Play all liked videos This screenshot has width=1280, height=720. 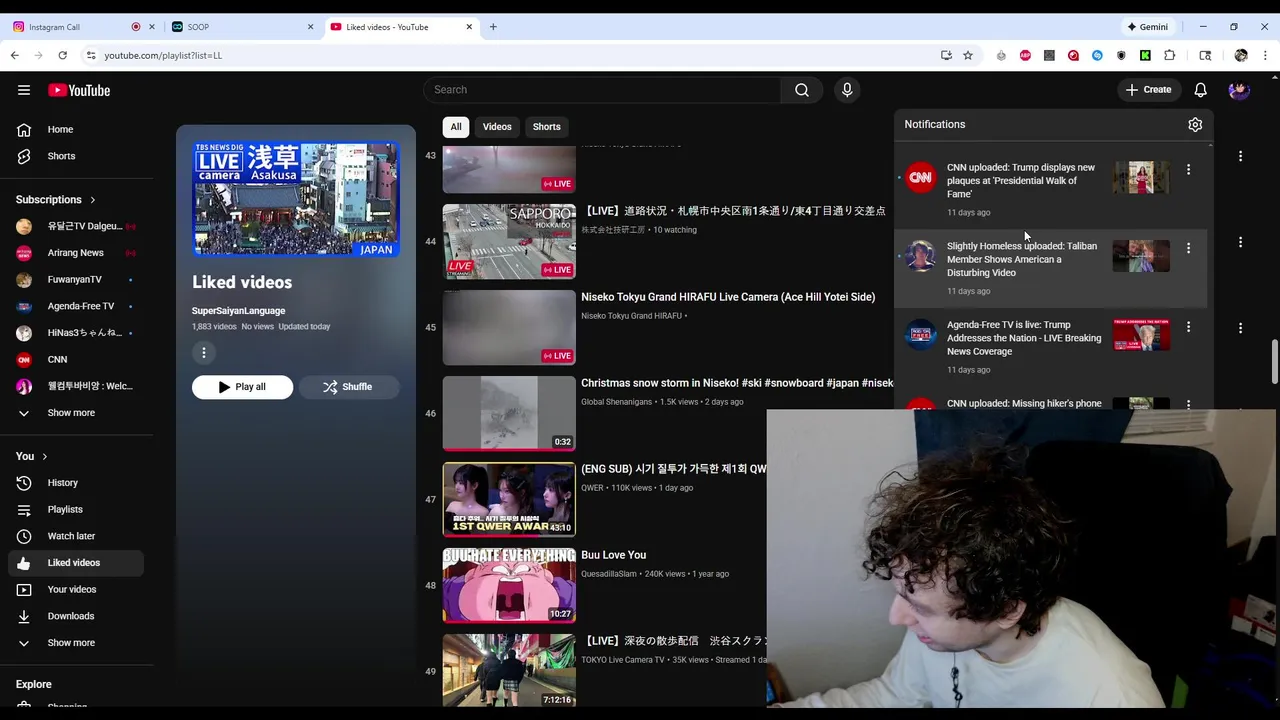tap(242, 387)
